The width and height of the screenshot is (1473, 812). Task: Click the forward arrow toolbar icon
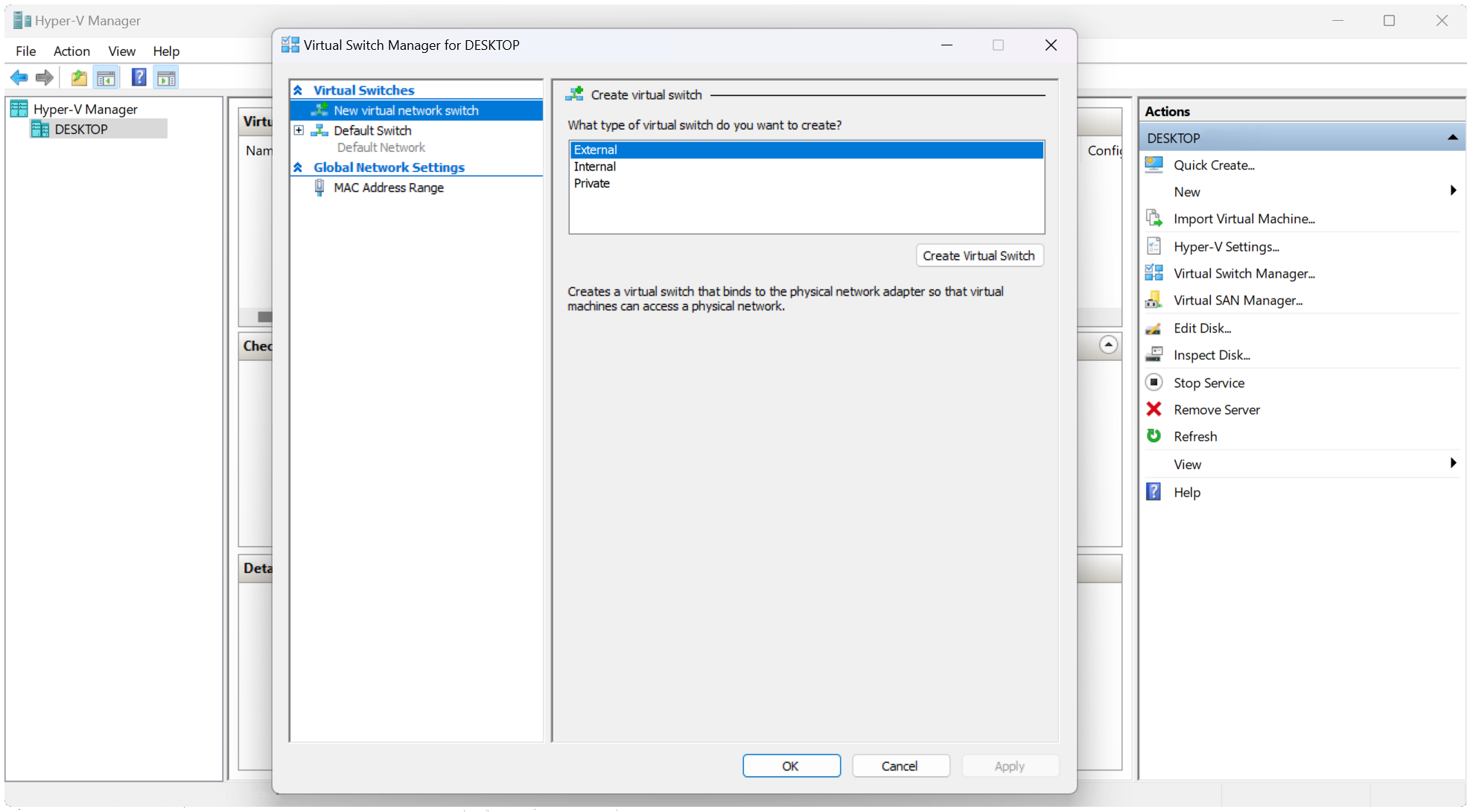click(x=45, y=77)
